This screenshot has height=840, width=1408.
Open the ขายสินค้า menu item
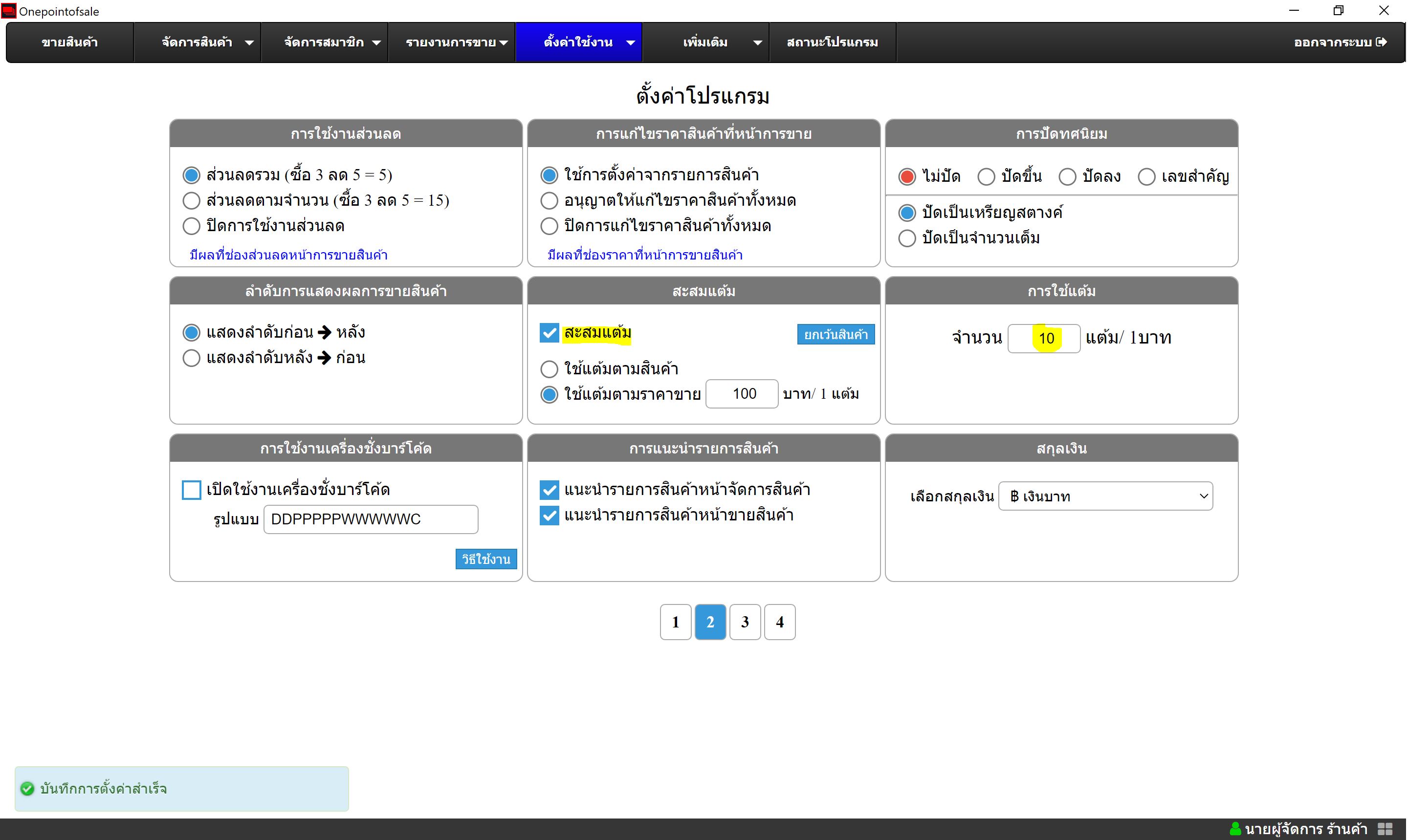69,43
